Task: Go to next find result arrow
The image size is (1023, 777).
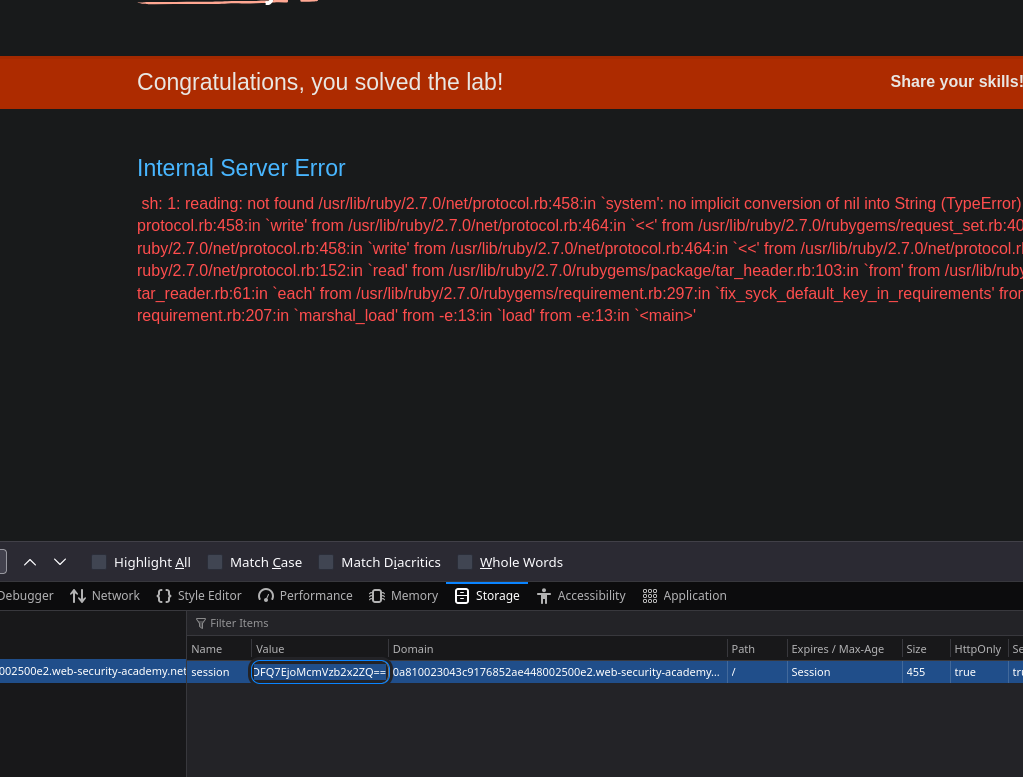Action: (x=60, y=562)
